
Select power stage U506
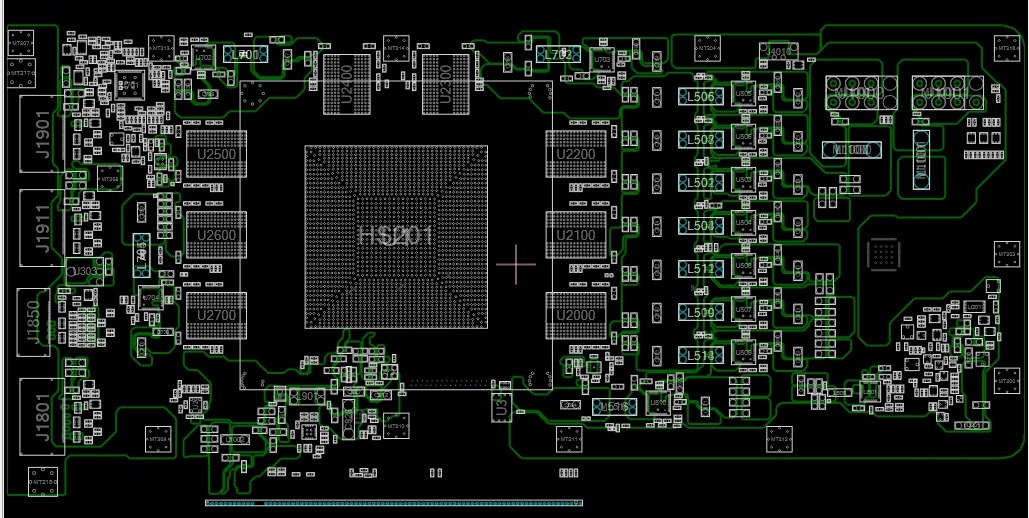[x=744, y=137]
